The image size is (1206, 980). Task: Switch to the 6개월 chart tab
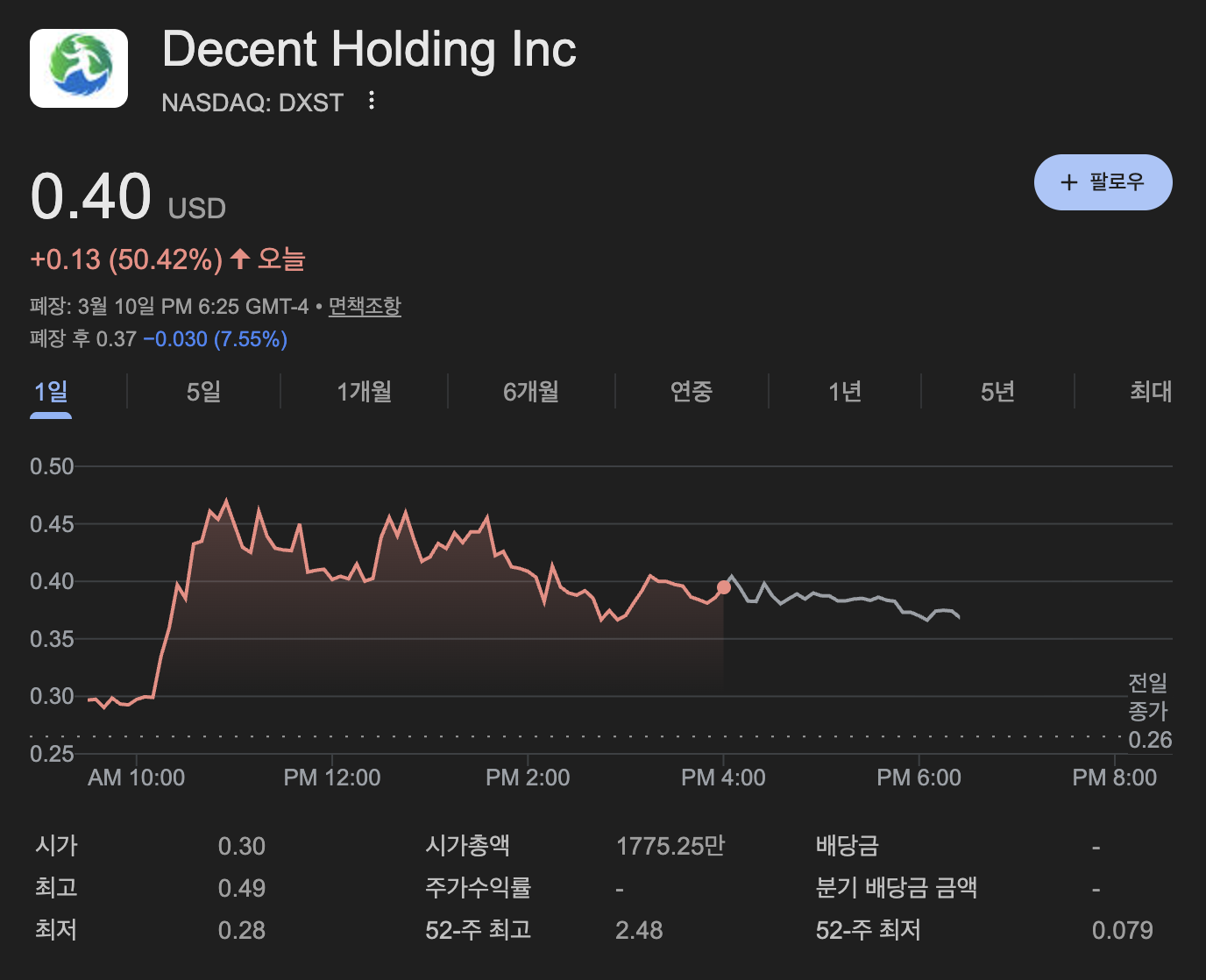point(531,391)
